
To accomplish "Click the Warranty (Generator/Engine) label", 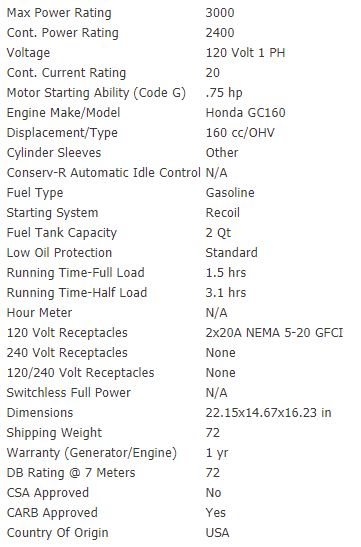I will pos(92,453).
